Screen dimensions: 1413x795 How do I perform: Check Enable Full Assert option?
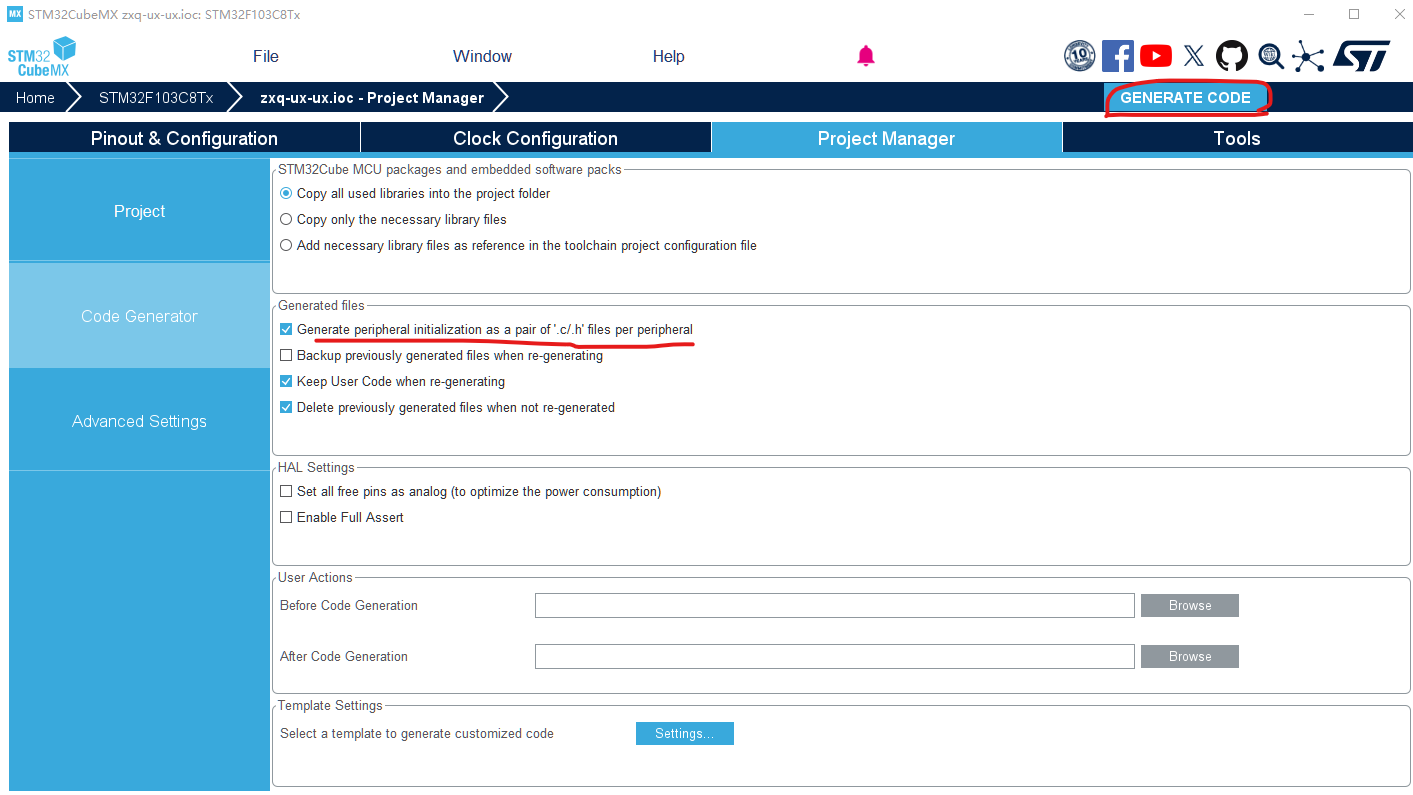286,517
